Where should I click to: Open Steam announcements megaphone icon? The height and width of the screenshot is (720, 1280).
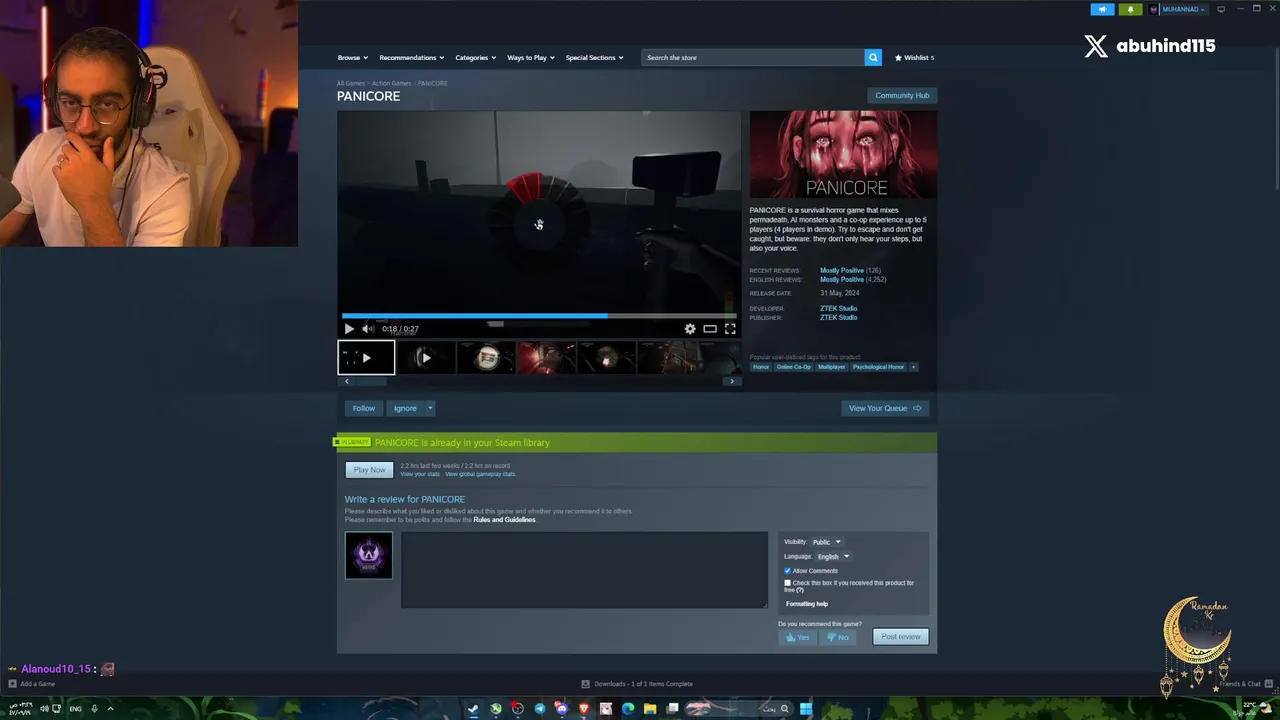[x=1102, y=9]
